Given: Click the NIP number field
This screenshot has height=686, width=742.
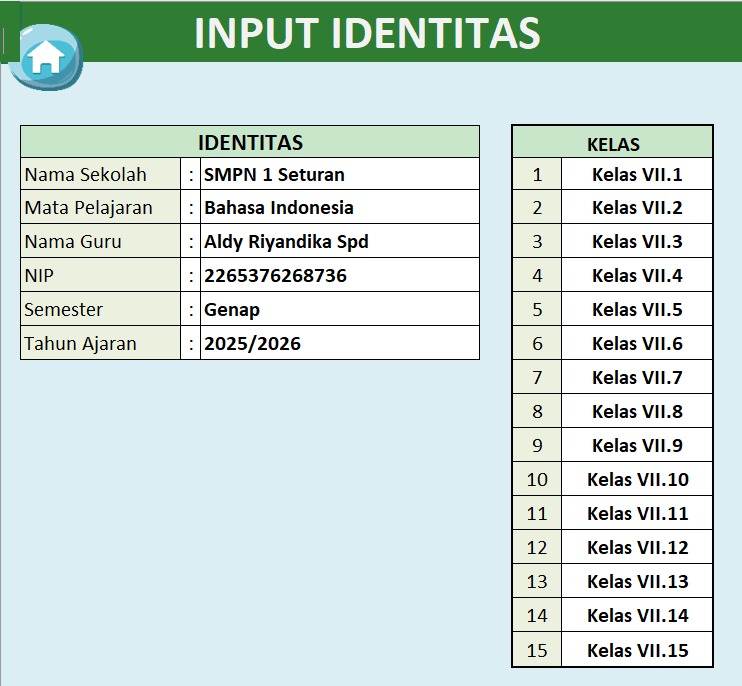Looking at the screenshot, I should (339, 276).
